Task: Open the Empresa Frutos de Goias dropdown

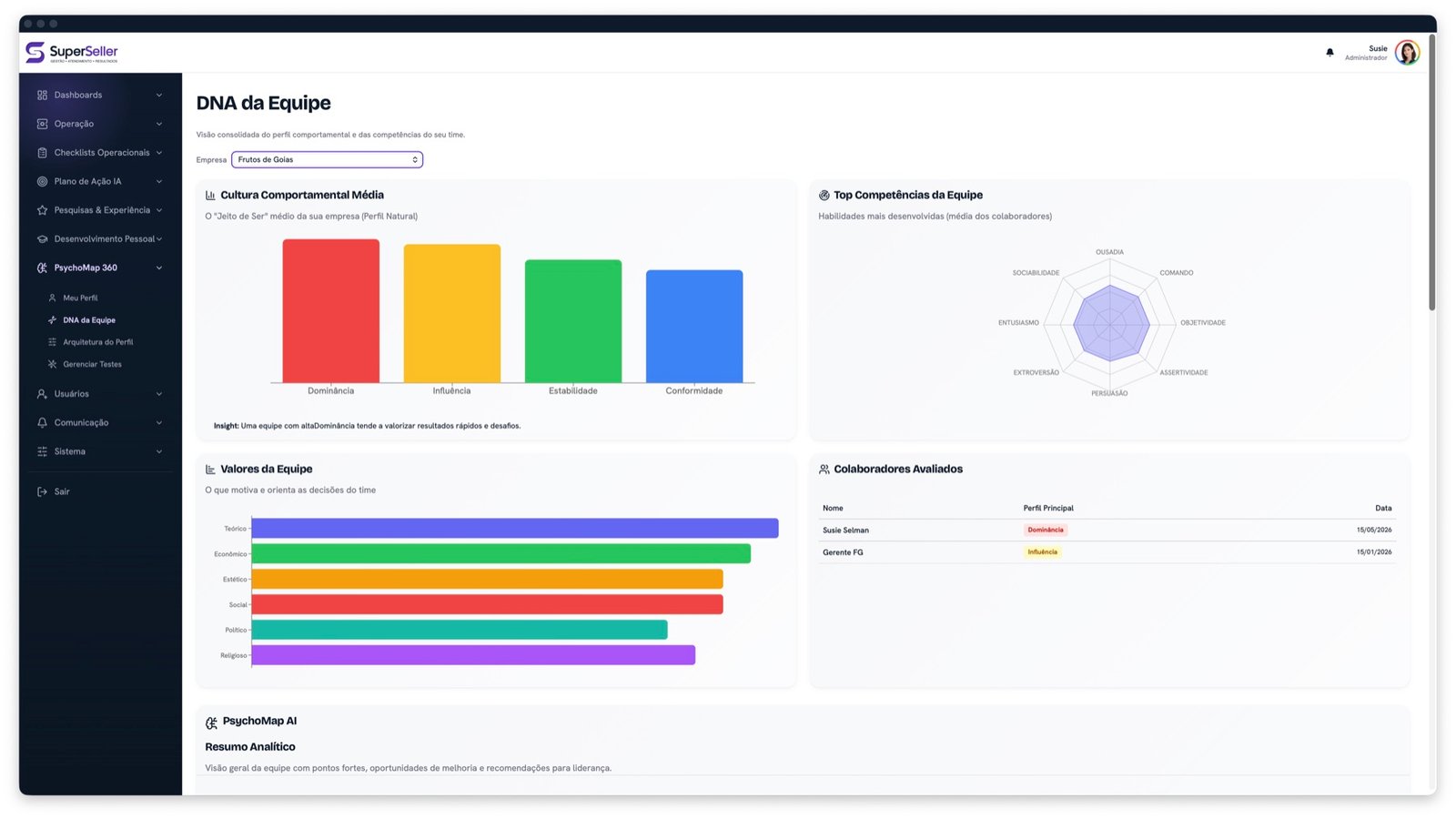Action: 327,159
